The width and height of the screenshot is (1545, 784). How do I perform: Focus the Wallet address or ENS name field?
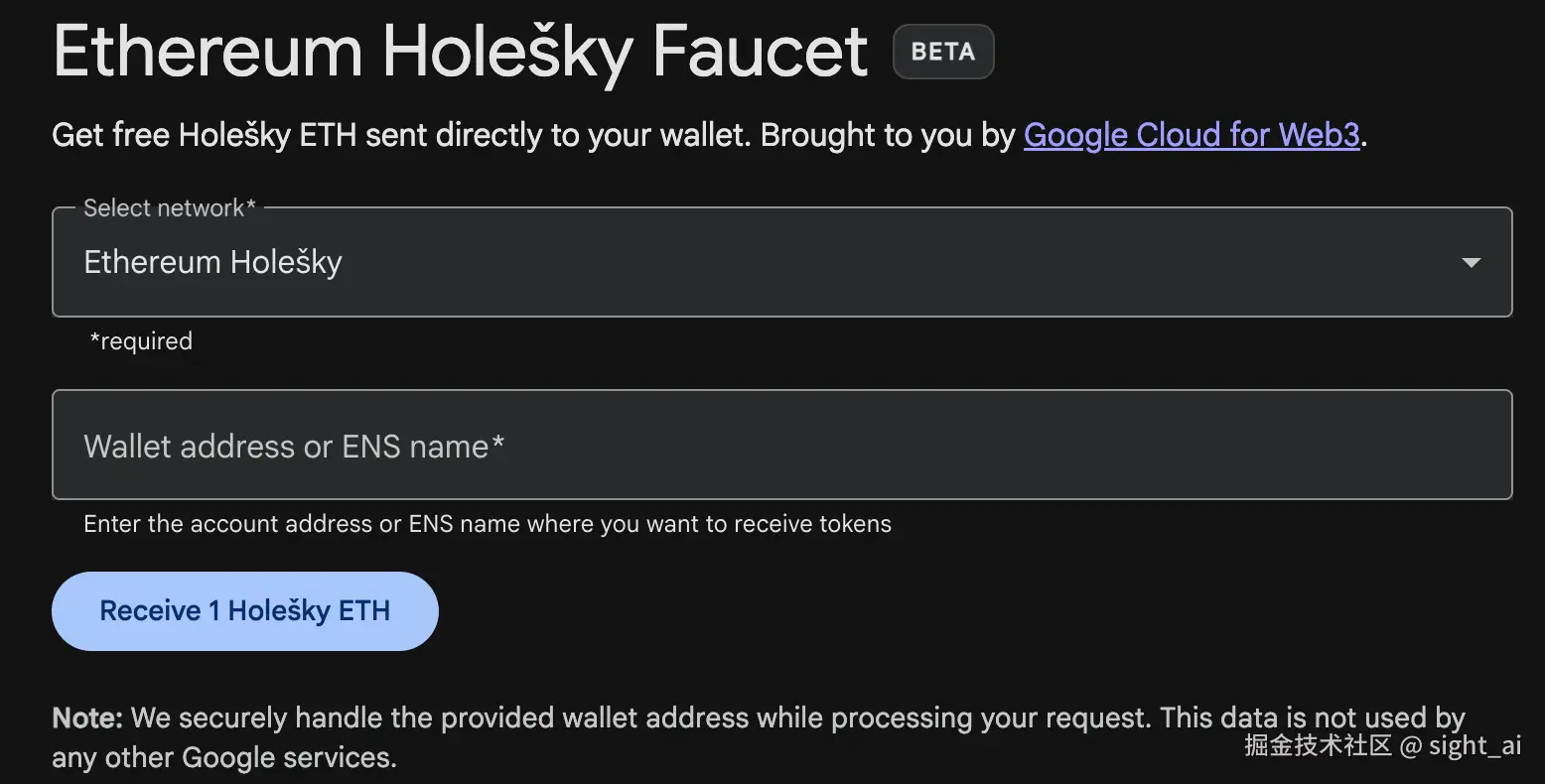point(781,445)
